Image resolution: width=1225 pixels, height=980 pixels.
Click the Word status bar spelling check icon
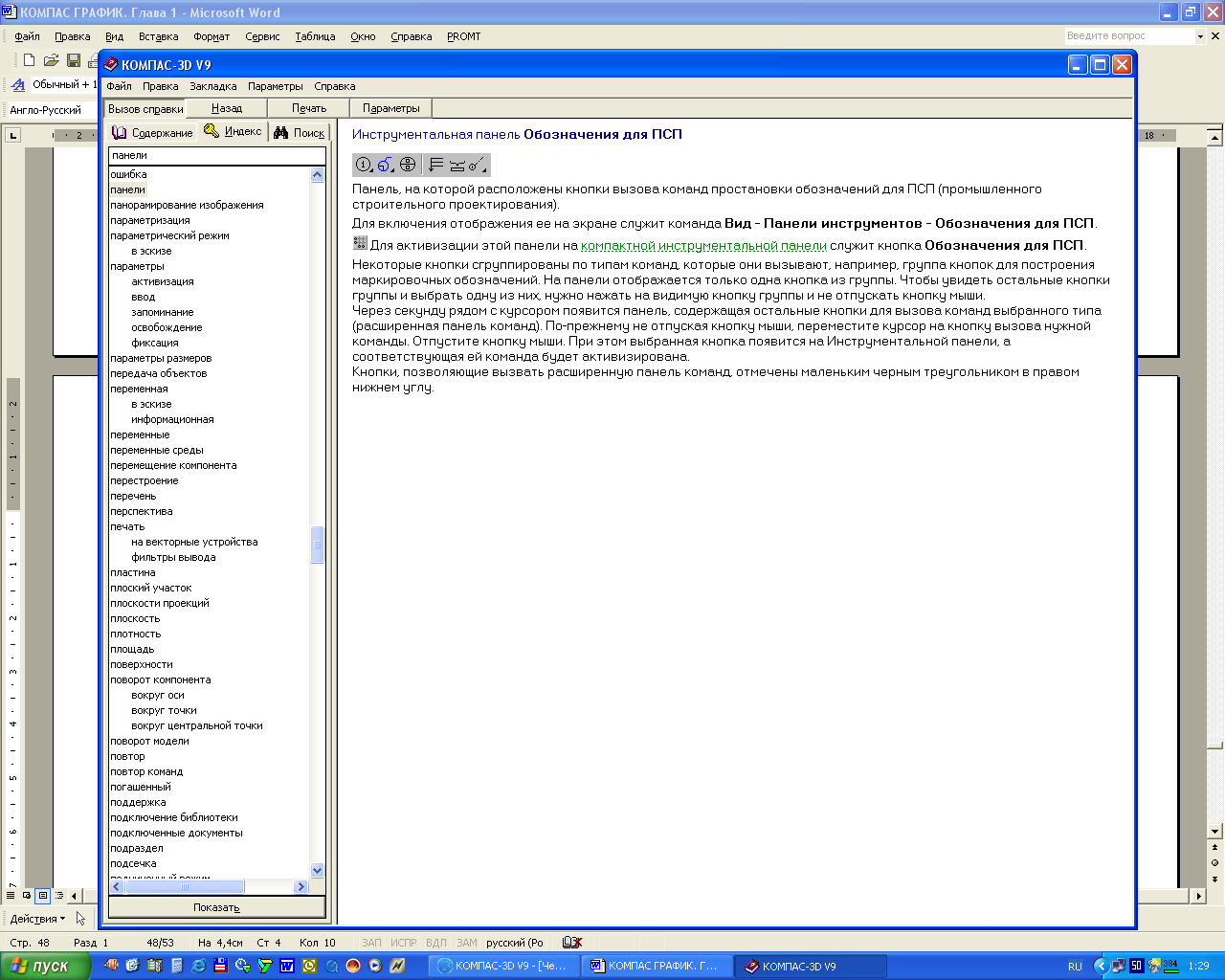pos(572,943)
